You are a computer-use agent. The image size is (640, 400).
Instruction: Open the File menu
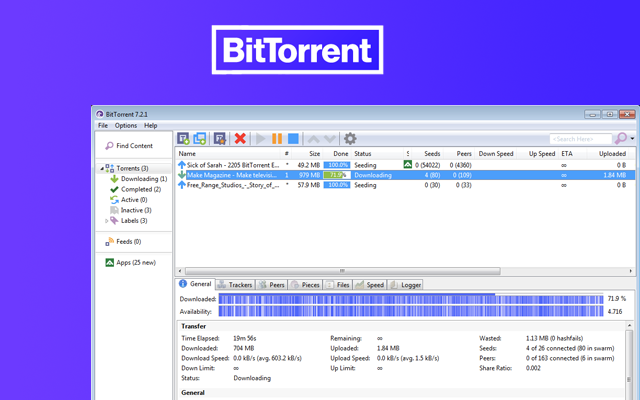[103, 125]
